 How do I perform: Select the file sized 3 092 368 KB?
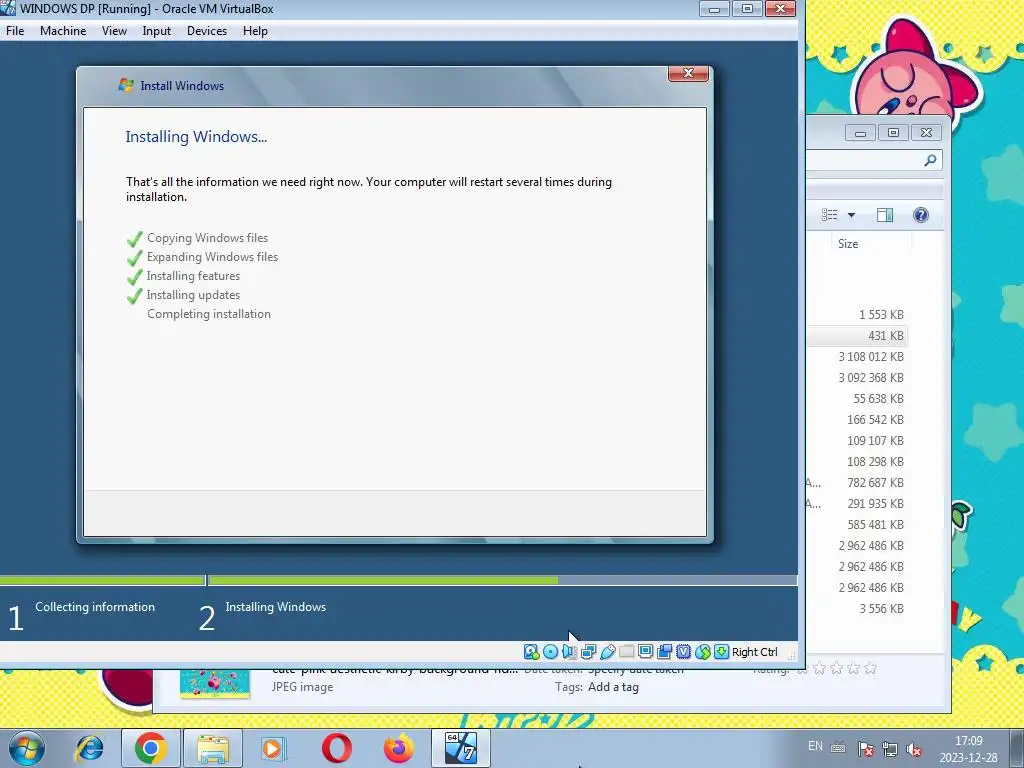857,377
